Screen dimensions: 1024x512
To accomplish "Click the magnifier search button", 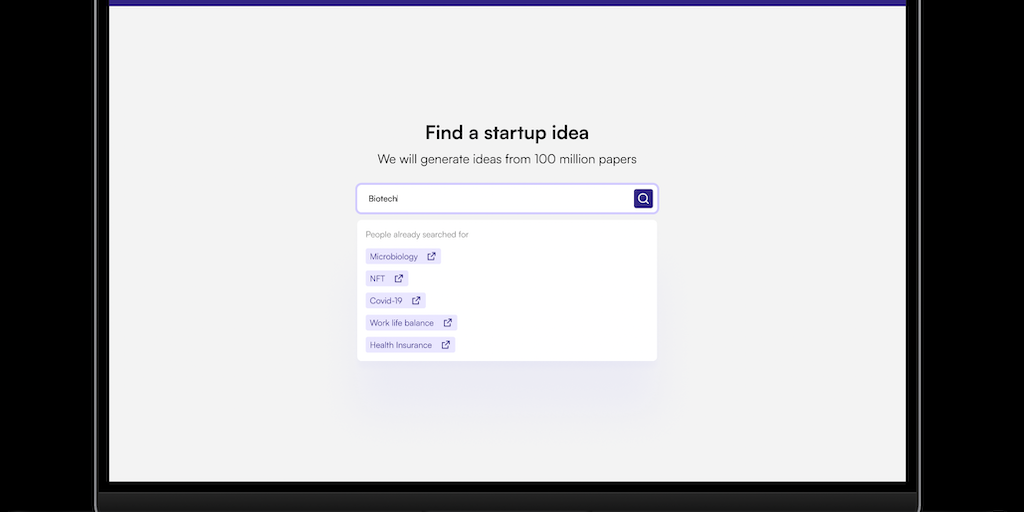I will click(x=643, y=199).
